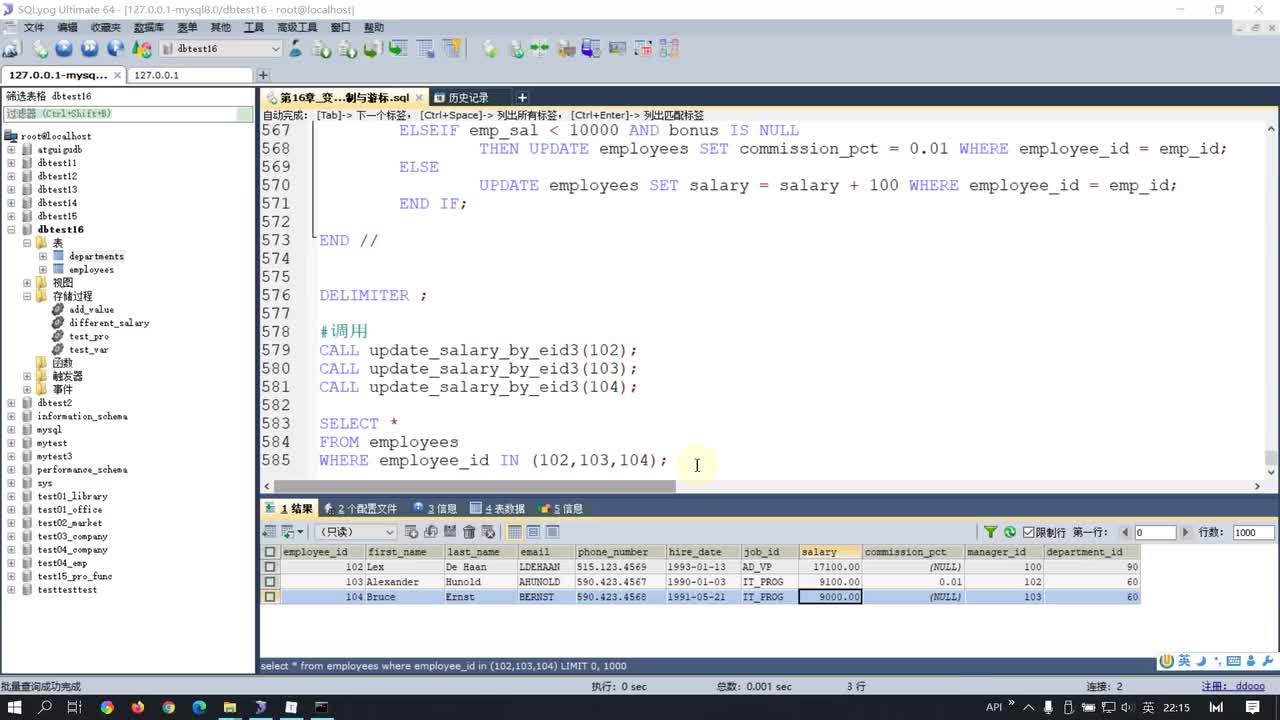The image size is (1280, 720).
Task: Toggle the 限制行 limit rows checkbox
Action: point(1028,532)
